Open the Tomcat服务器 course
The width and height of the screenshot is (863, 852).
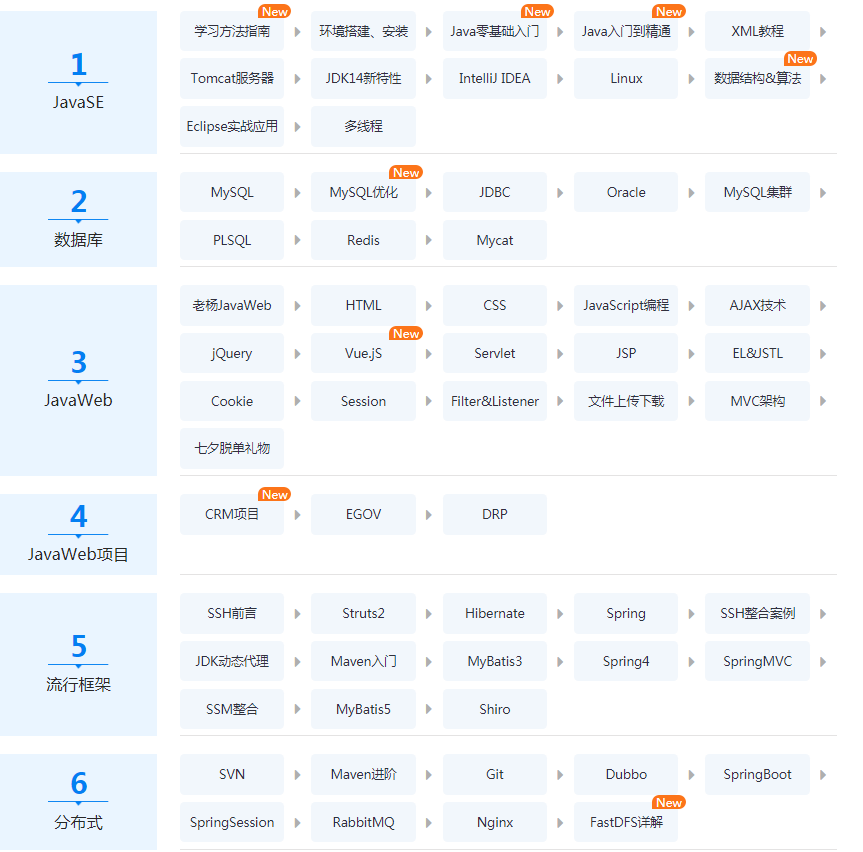coord(232,79)
